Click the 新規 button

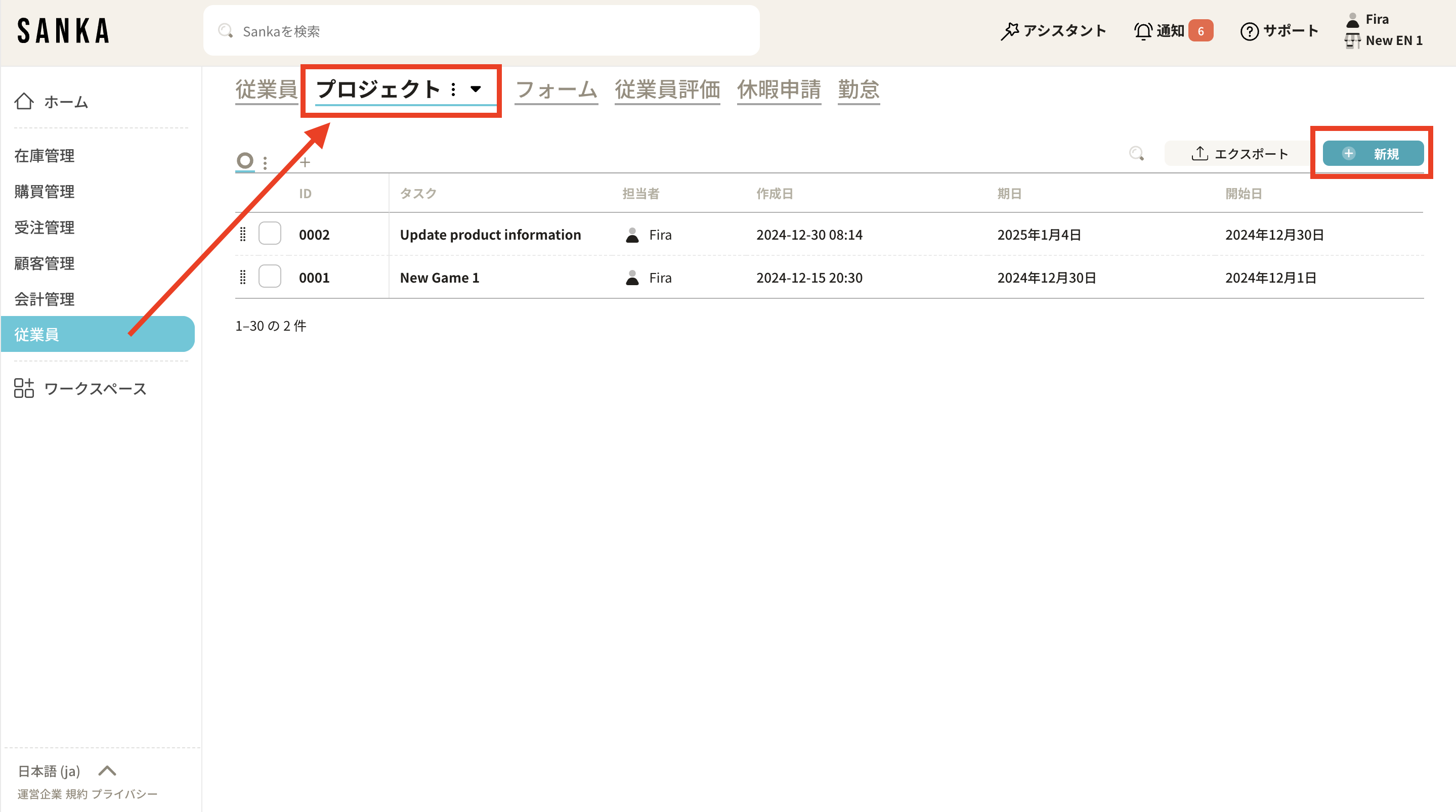[1373, 154]
